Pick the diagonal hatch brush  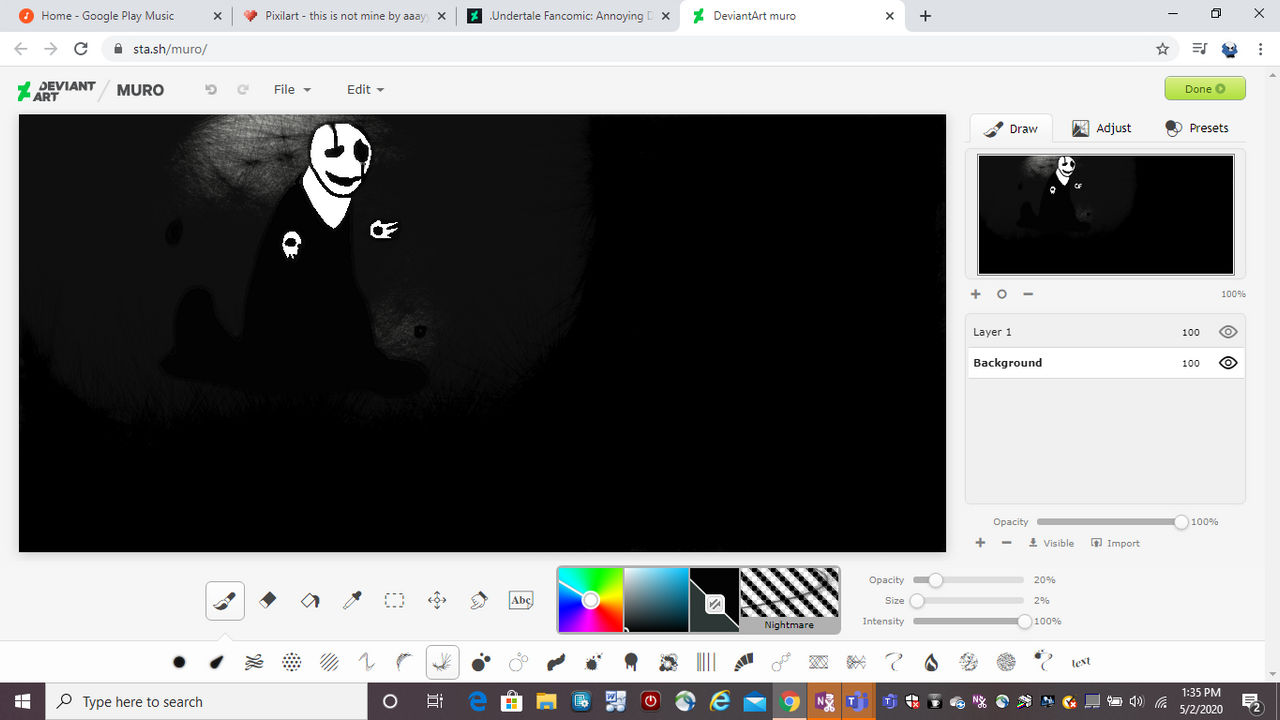click(x=329, y=662)
